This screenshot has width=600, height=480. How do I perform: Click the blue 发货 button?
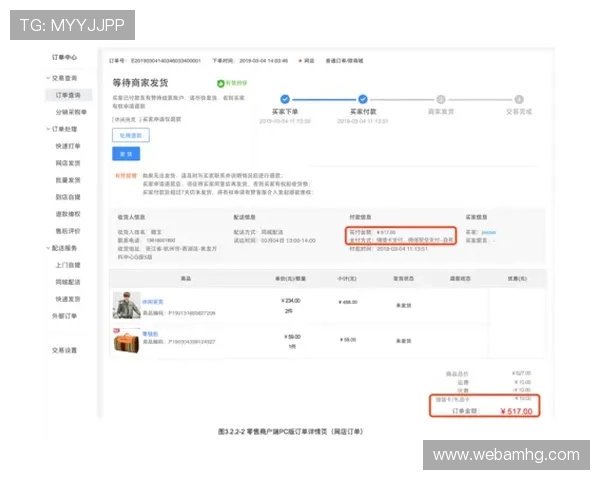[x=126, y=154]
